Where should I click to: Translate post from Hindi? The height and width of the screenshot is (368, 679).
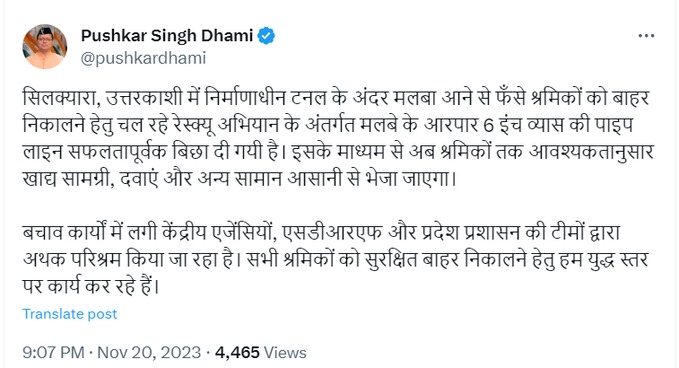70,314
